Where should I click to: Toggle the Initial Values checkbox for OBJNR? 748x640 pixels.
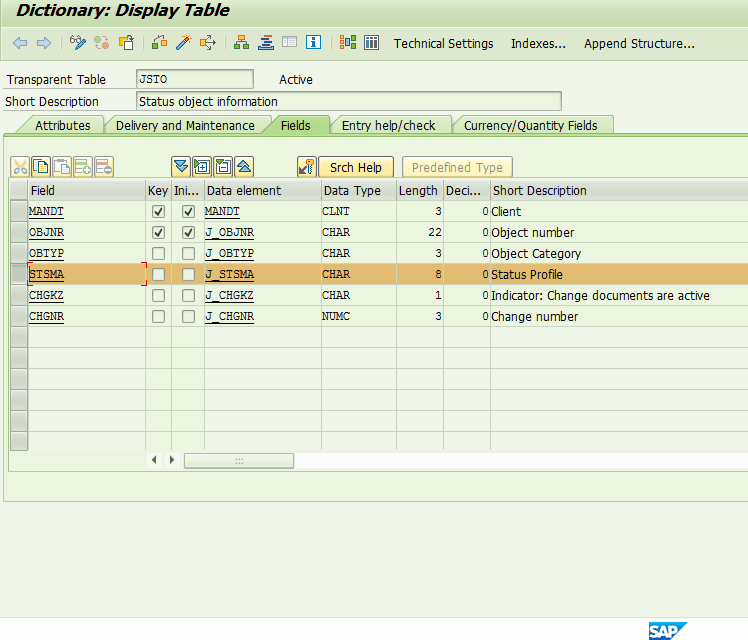(x=188, y=233)
